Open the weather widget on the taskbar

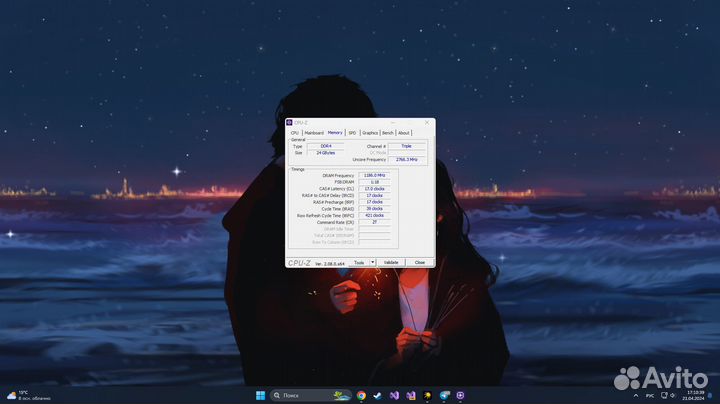pos(28,395)
